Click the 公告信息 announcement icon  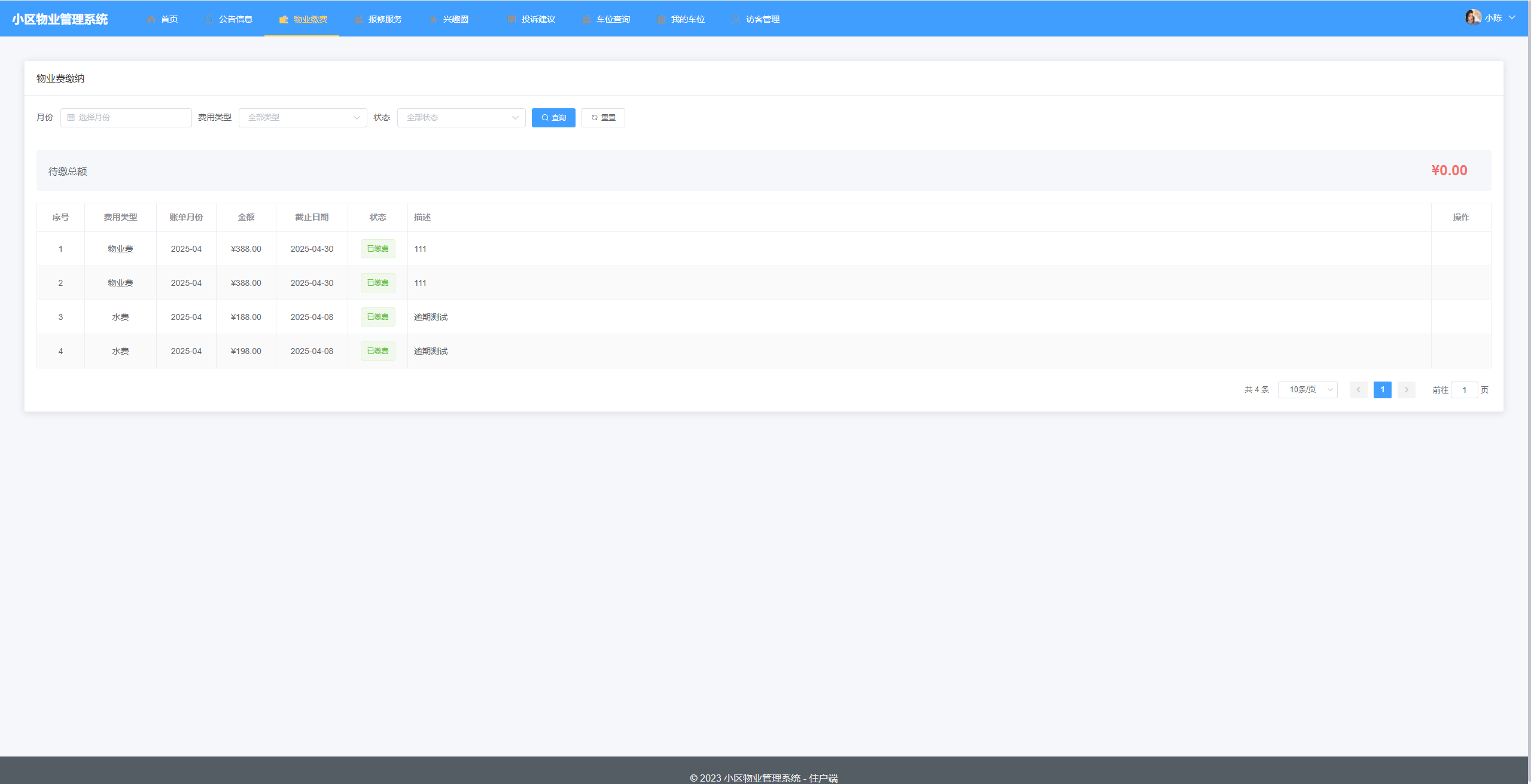click(209, 19)
